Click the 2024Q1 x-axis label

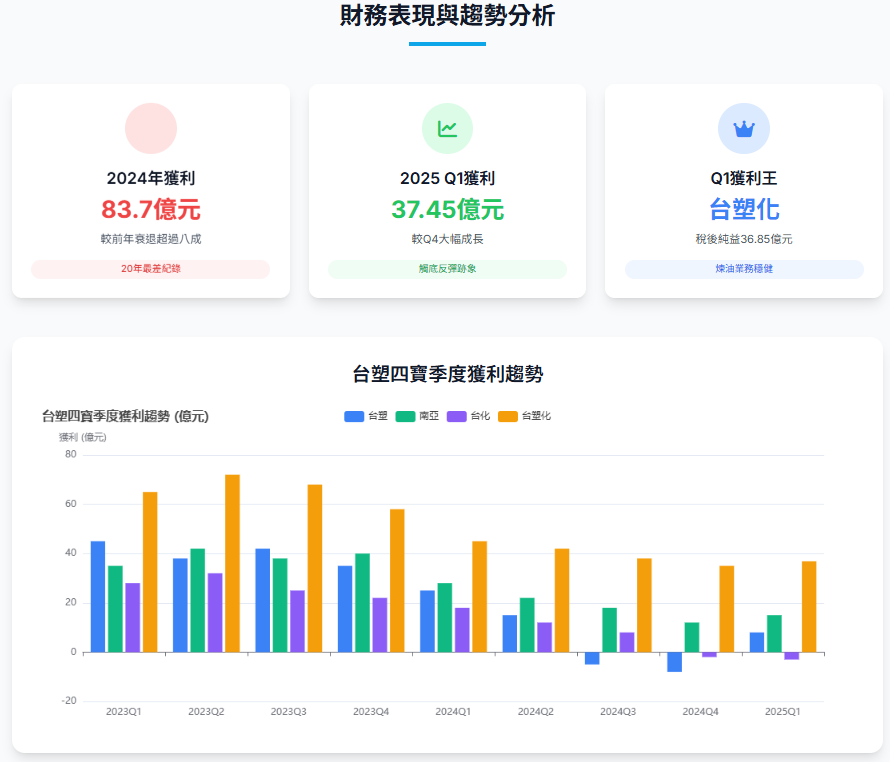coord(453,712)
